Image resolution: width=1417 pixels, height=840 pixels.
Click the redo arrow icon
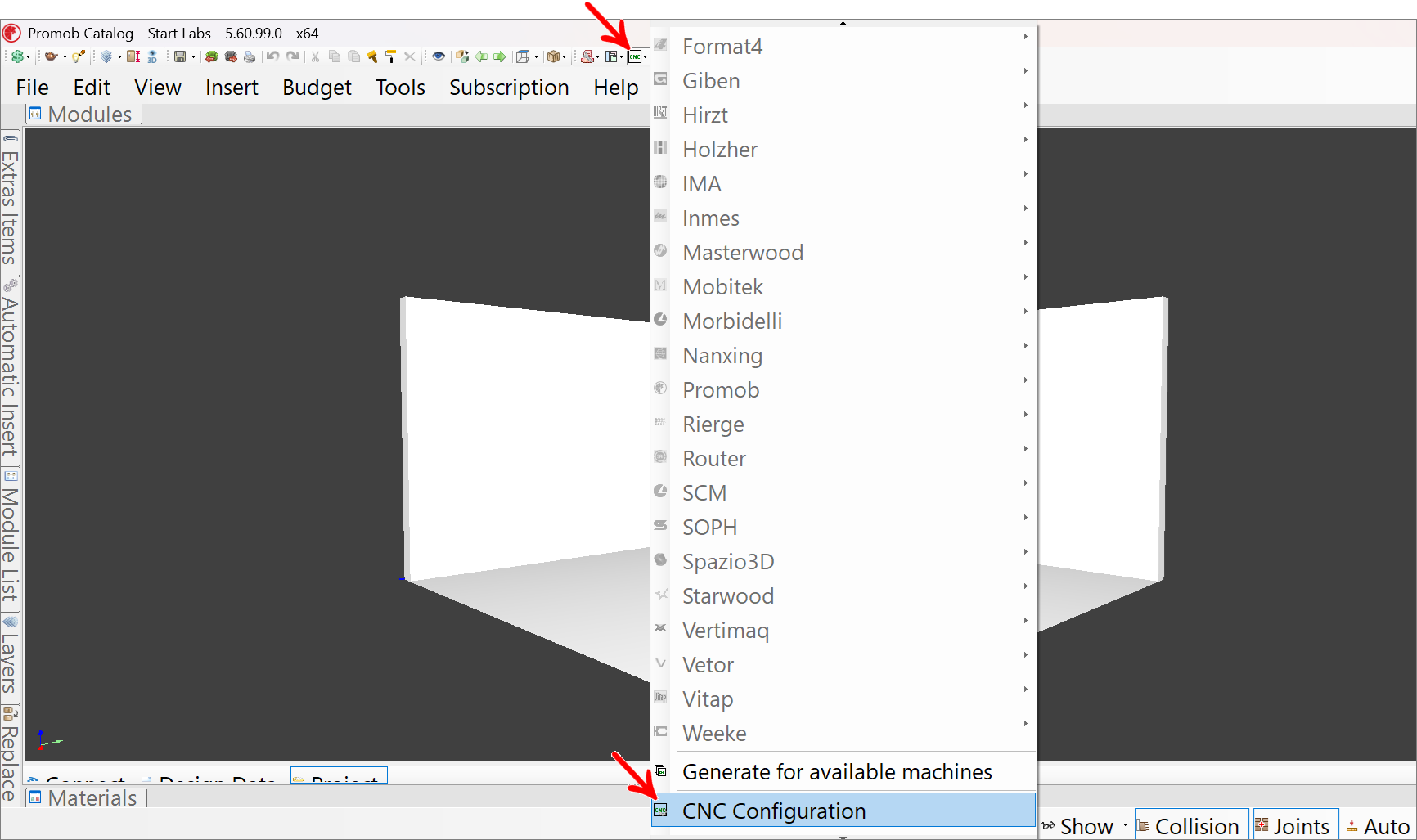(292, 56)
